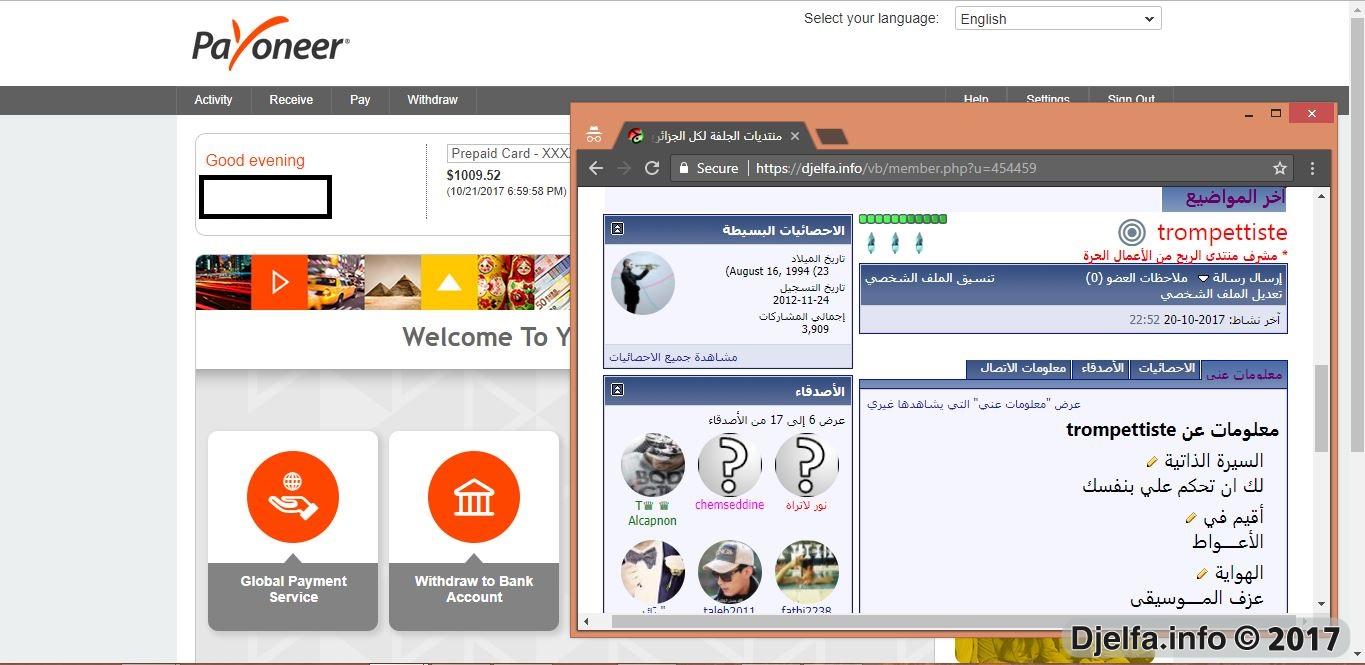Click the $1009.52 balance text
Image resolution: width=1365 pixels, height=665 pixels.
tap(474, 175)
